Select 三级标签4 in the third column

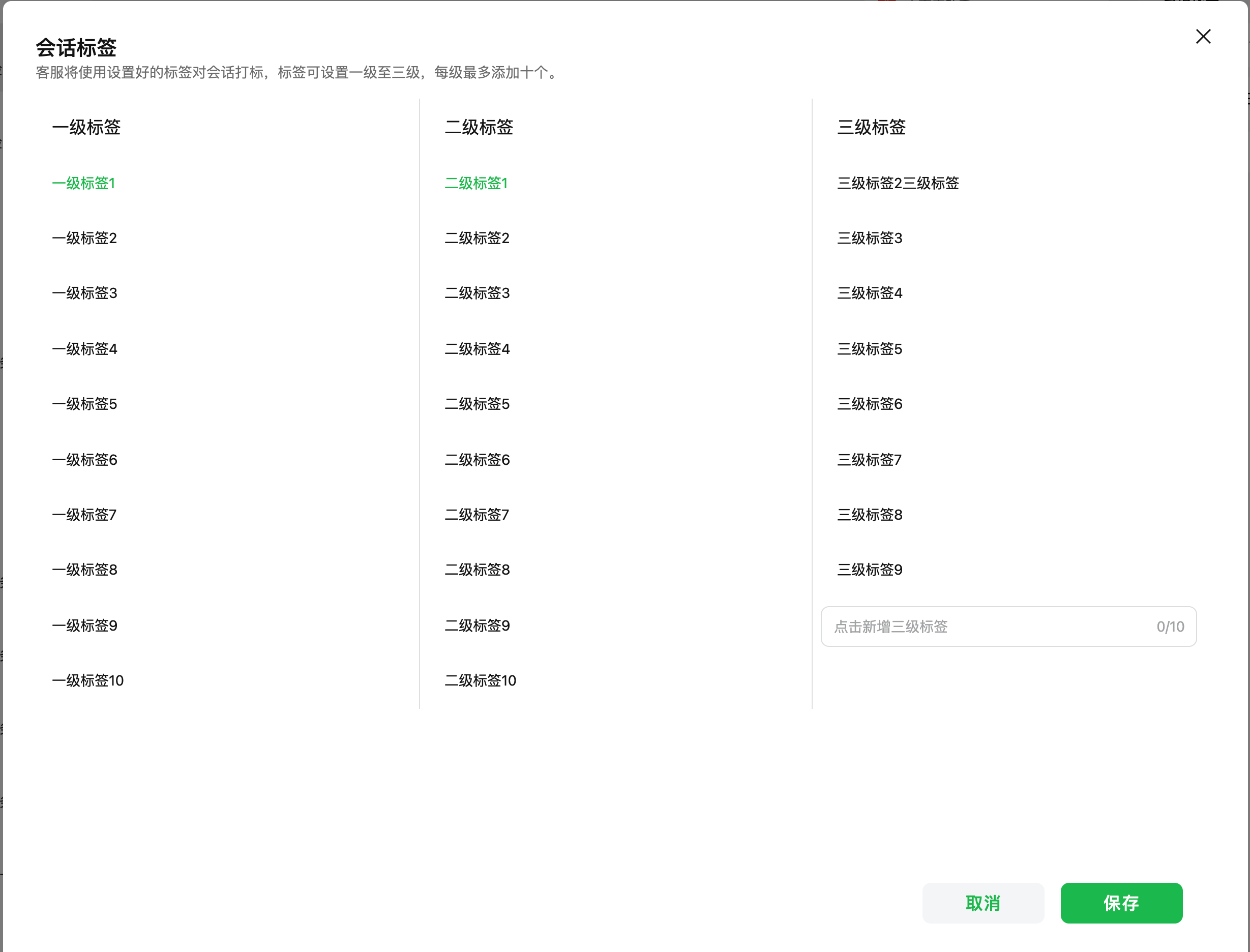point(870,293)
